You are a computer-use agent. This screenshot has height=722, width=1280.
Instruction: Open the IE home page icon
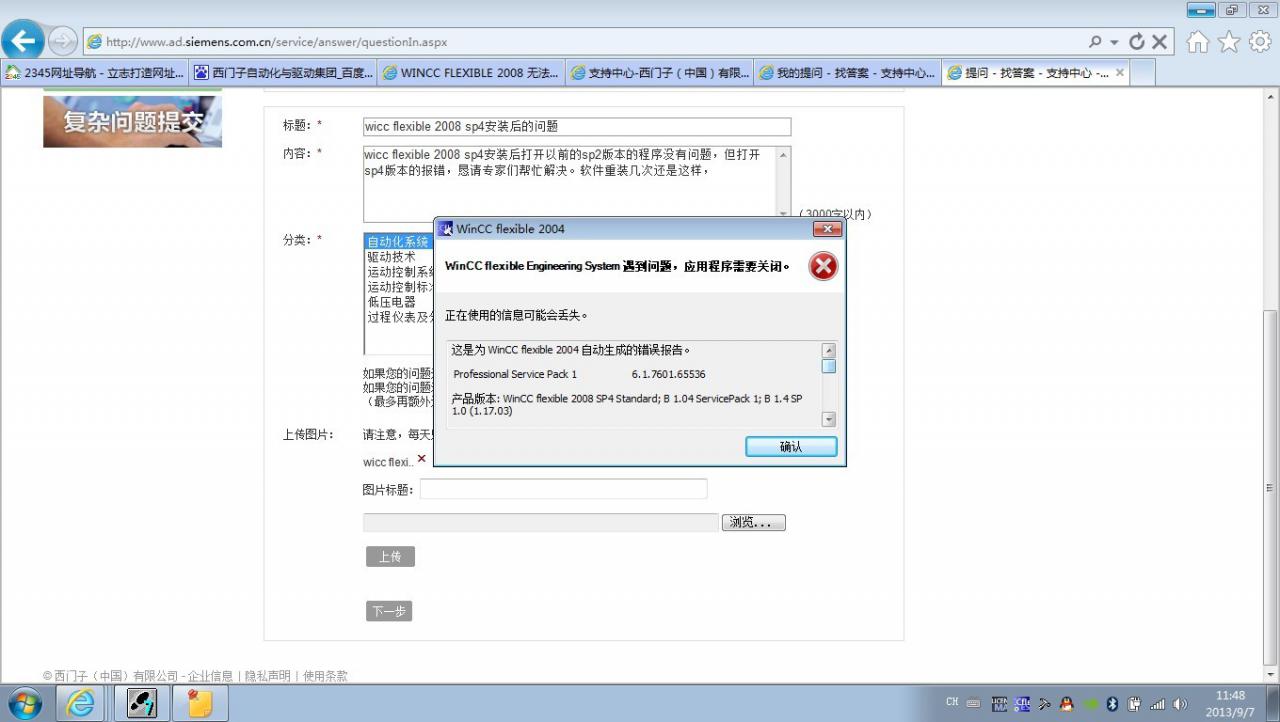[1197, 42]
